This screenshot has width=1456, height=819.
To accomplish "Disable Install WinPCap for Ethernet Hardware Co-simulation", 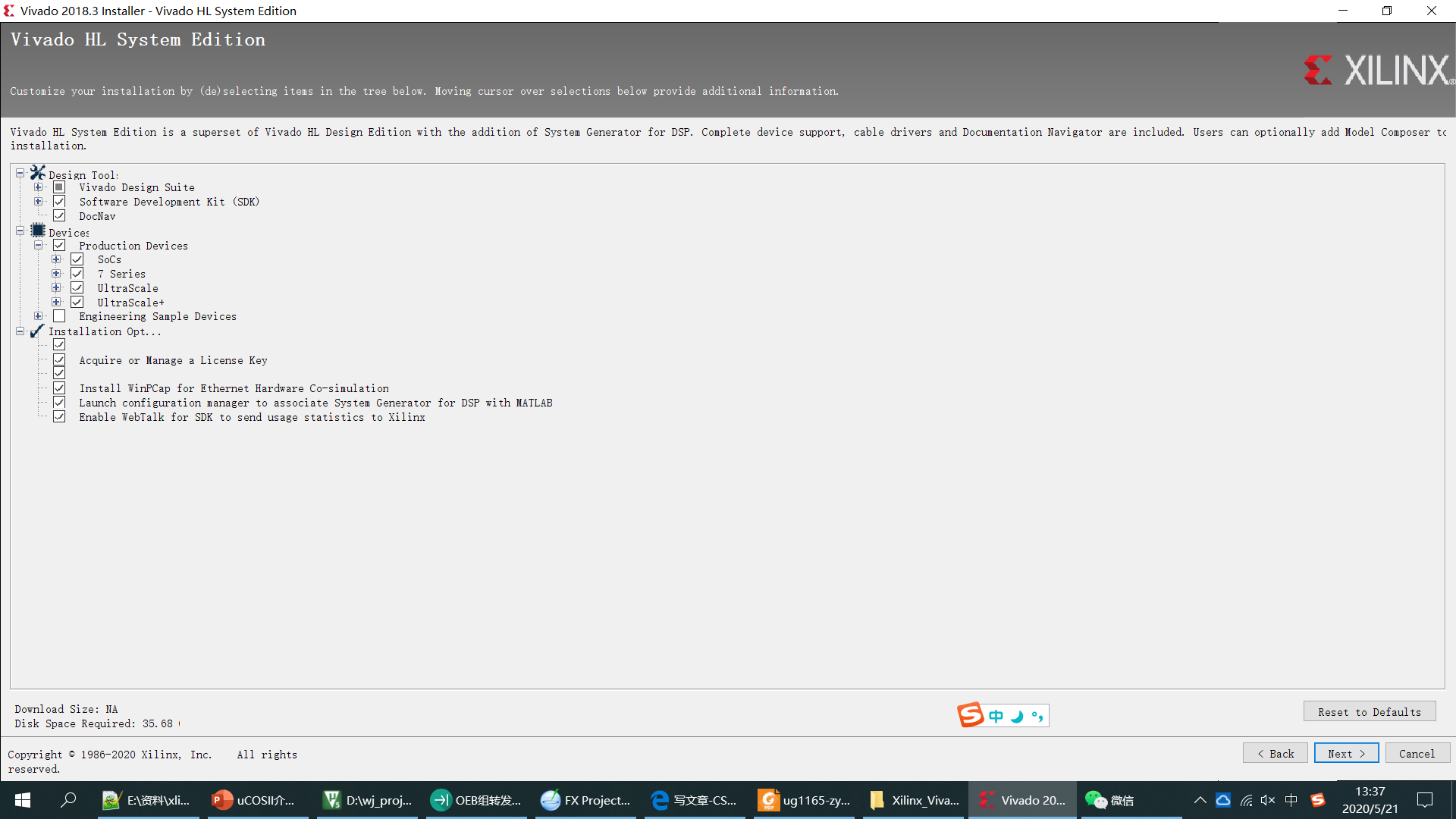I will coord(59,388).
